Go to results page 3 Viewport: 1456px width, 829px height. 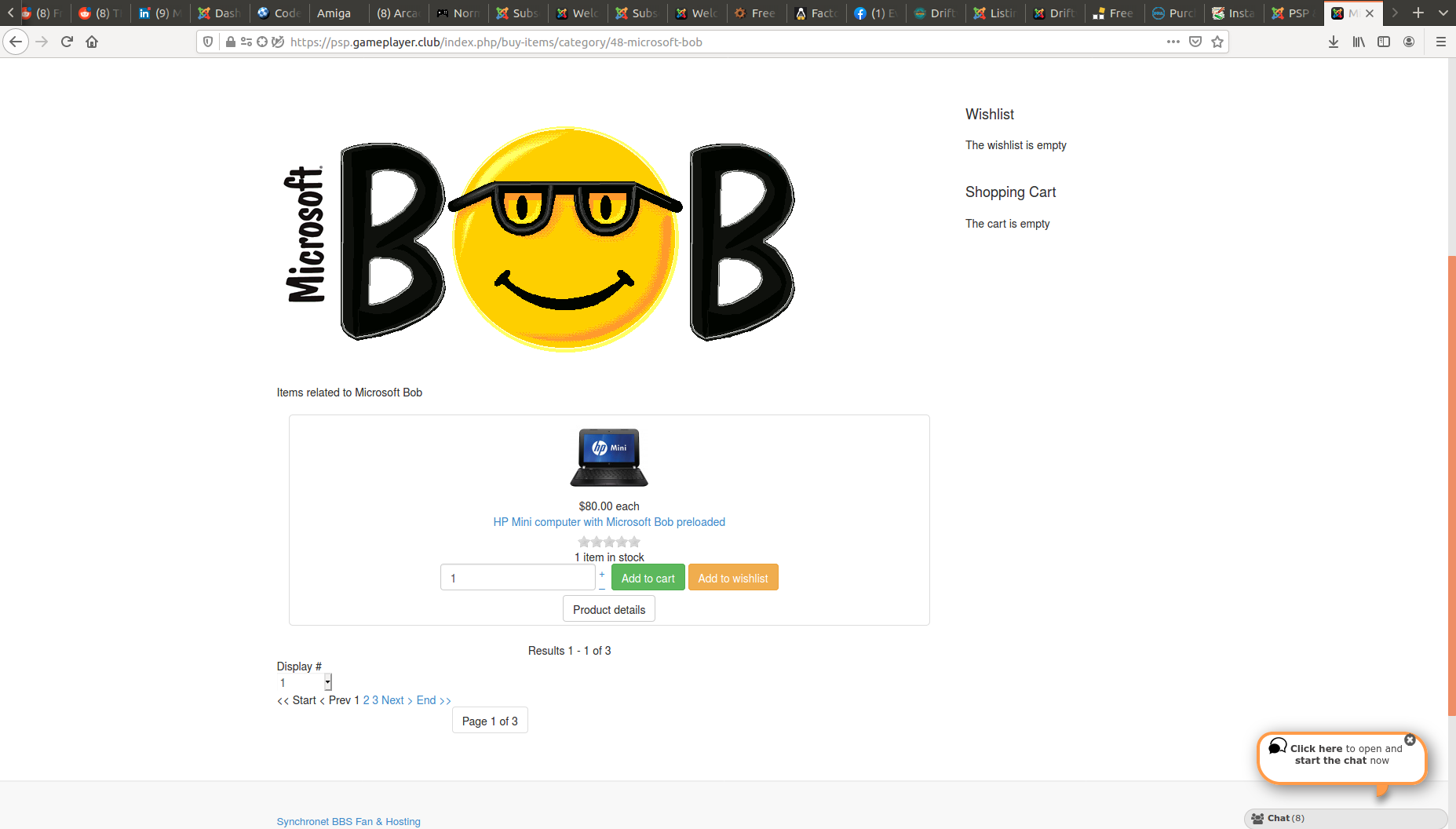click(x=375, y=700)
